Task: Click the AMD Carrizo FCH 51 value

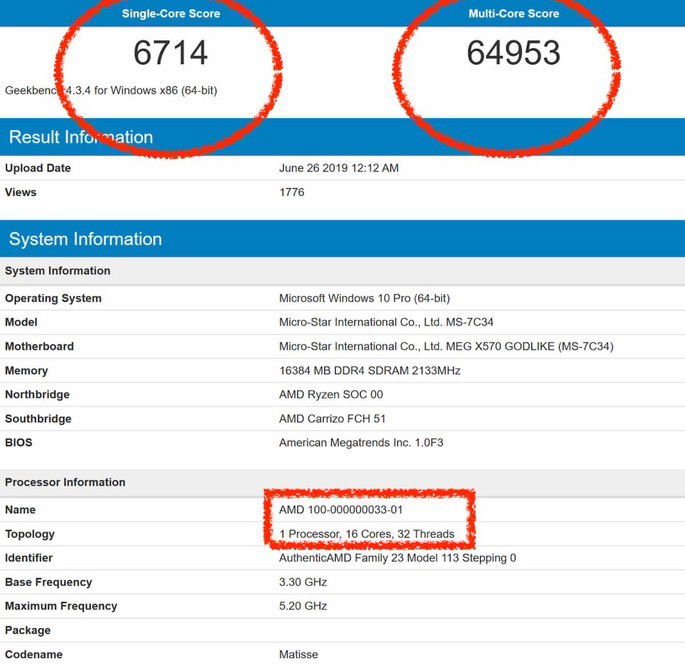Action: click(x=332, y=419)
